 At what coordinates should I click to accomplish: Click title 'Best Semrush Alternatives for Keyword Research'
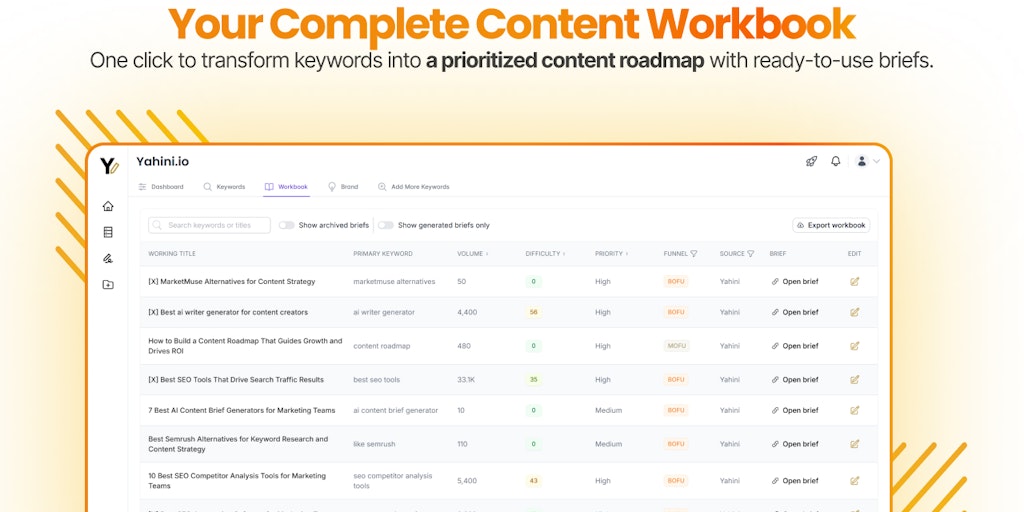238,444
